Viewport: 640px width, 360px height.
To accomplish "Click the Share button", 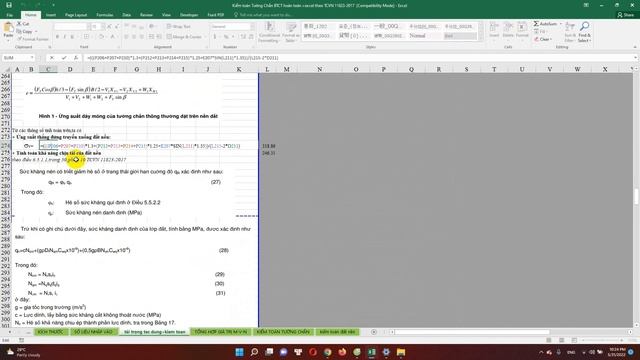I will point(626,15).
